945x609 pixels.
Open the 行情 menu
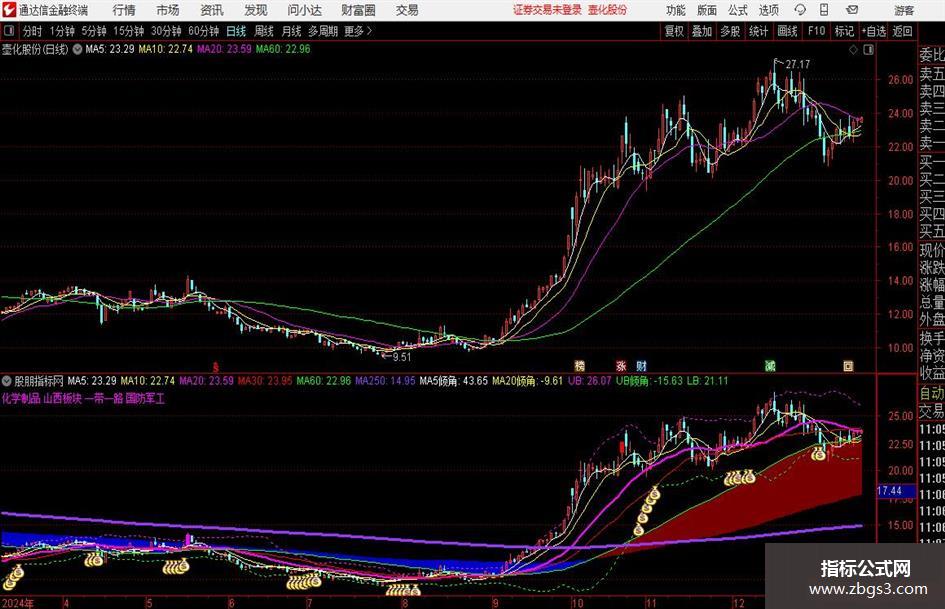tap(124, 10)
